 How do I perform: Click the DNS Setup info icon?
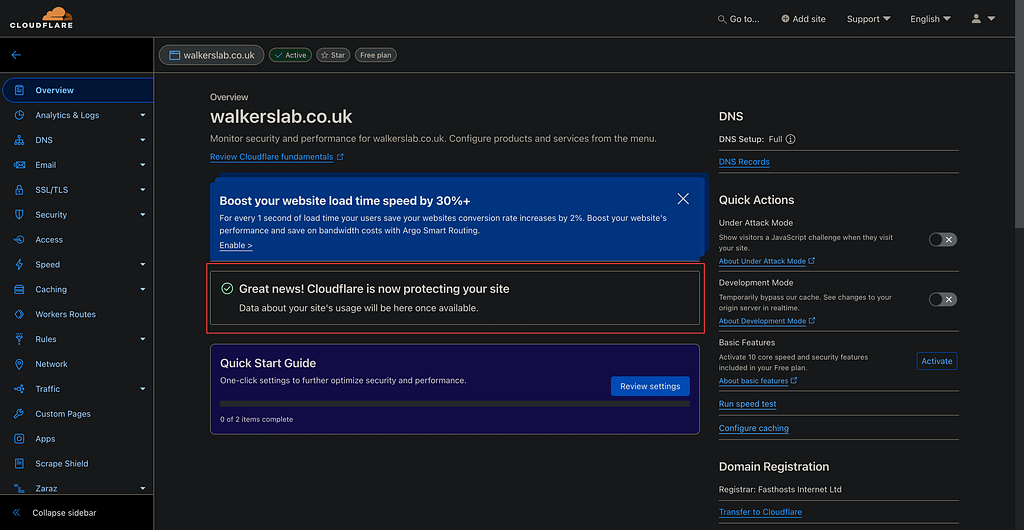791,140
